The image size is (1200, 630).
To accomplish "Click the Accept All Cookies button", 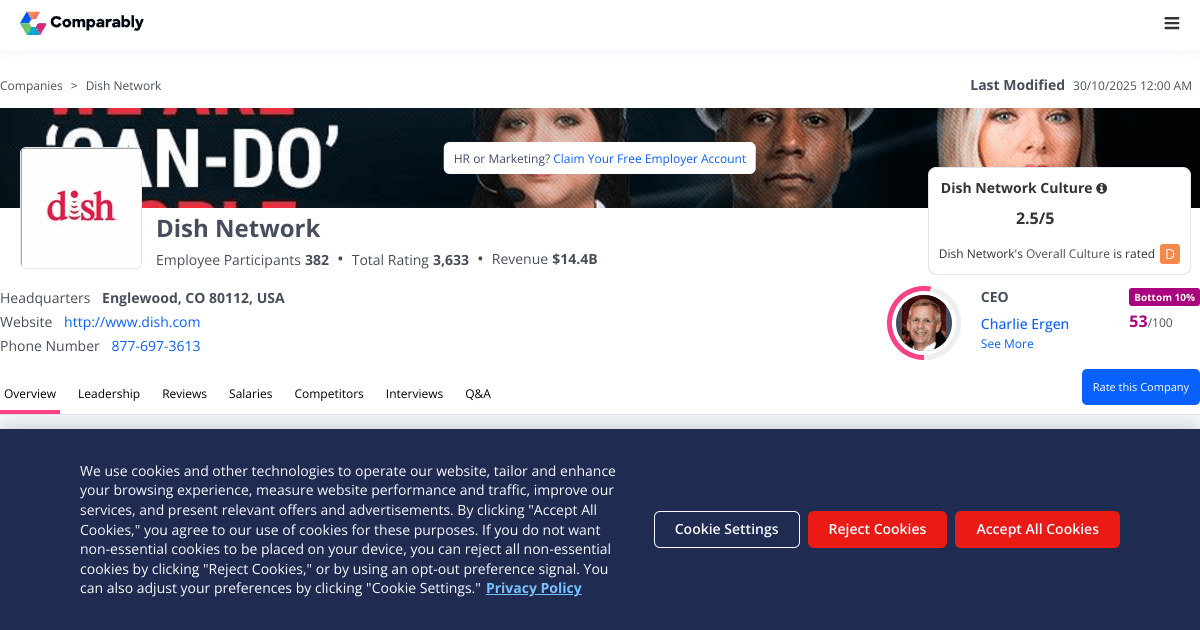I will (1037, 529).
